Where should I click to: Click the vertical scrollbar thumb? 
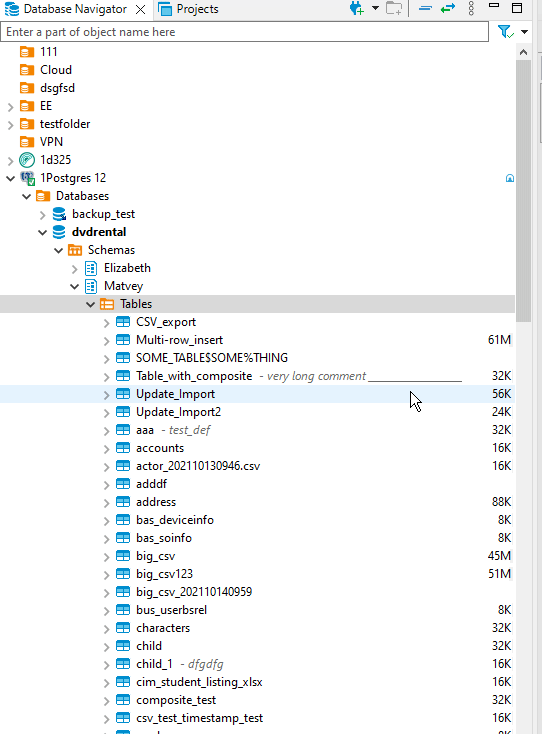pos(524,191)
